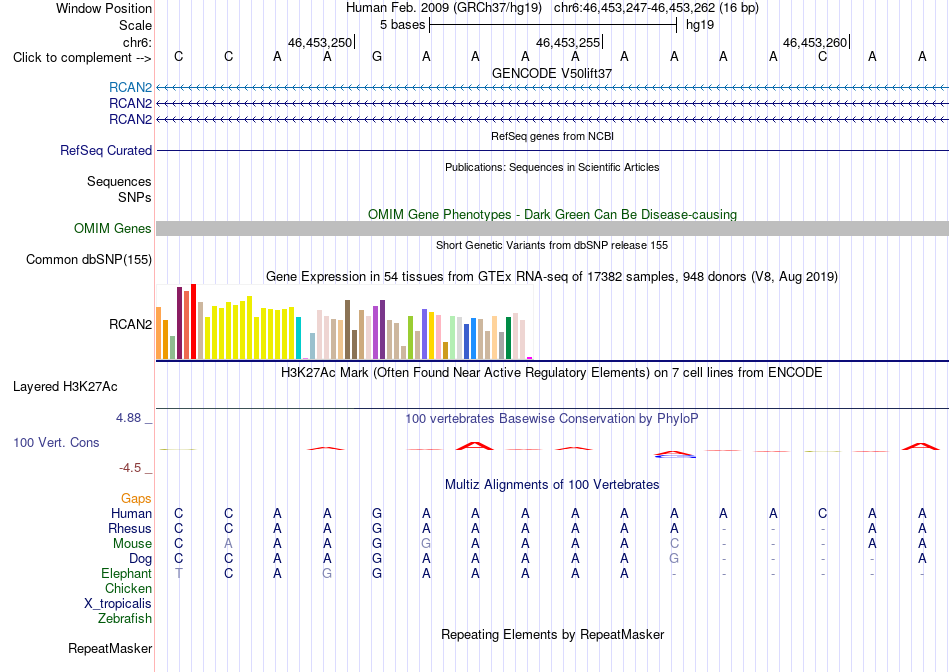Viewport: 950px width, 672px height.
Task: Click the gray OMIM Genes bar
Action: coord(553,228)
